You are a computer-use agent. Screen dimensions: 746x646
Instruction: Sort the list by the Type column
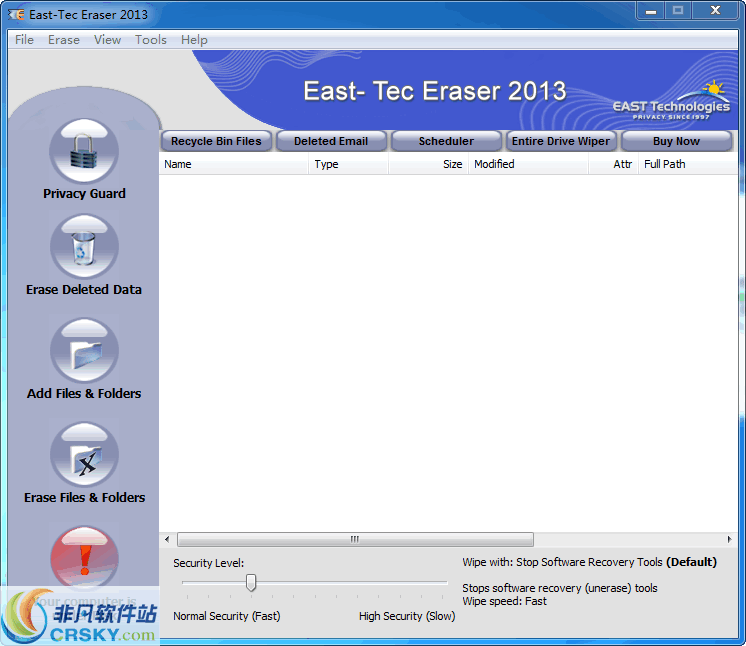[349, 164]
